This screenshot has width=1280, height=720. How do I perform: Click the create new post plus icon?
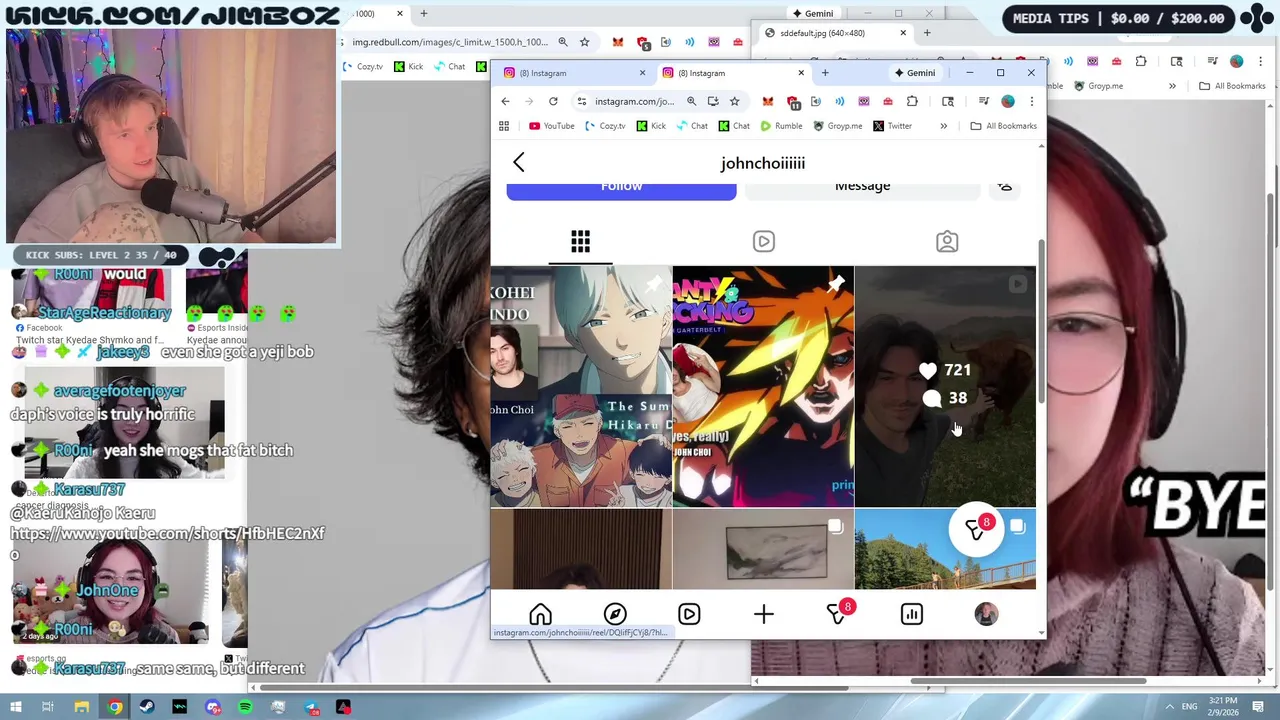(x=763, y=614)
